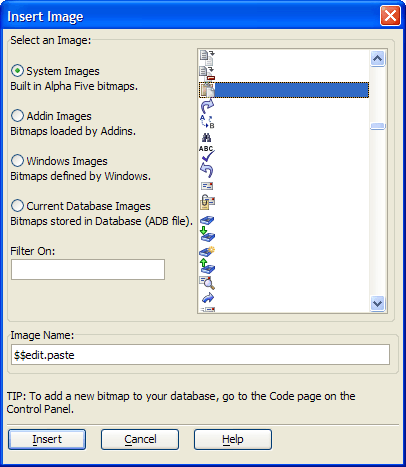Screen dimensions: 406x467
Task: Click the image list scroll up arrow
Action: [378, 58]
